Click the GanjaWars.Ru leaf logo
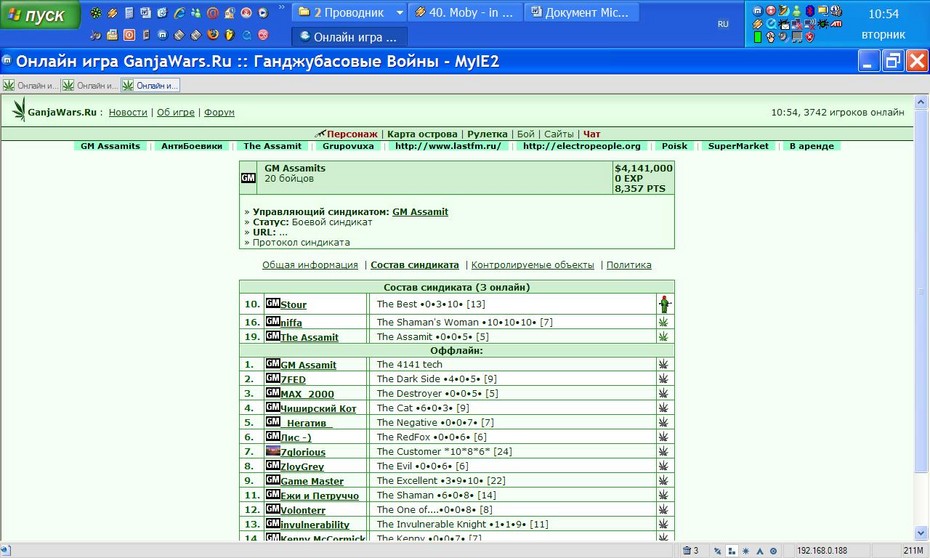Screen dimensions: 930x558 pos(20,110)
